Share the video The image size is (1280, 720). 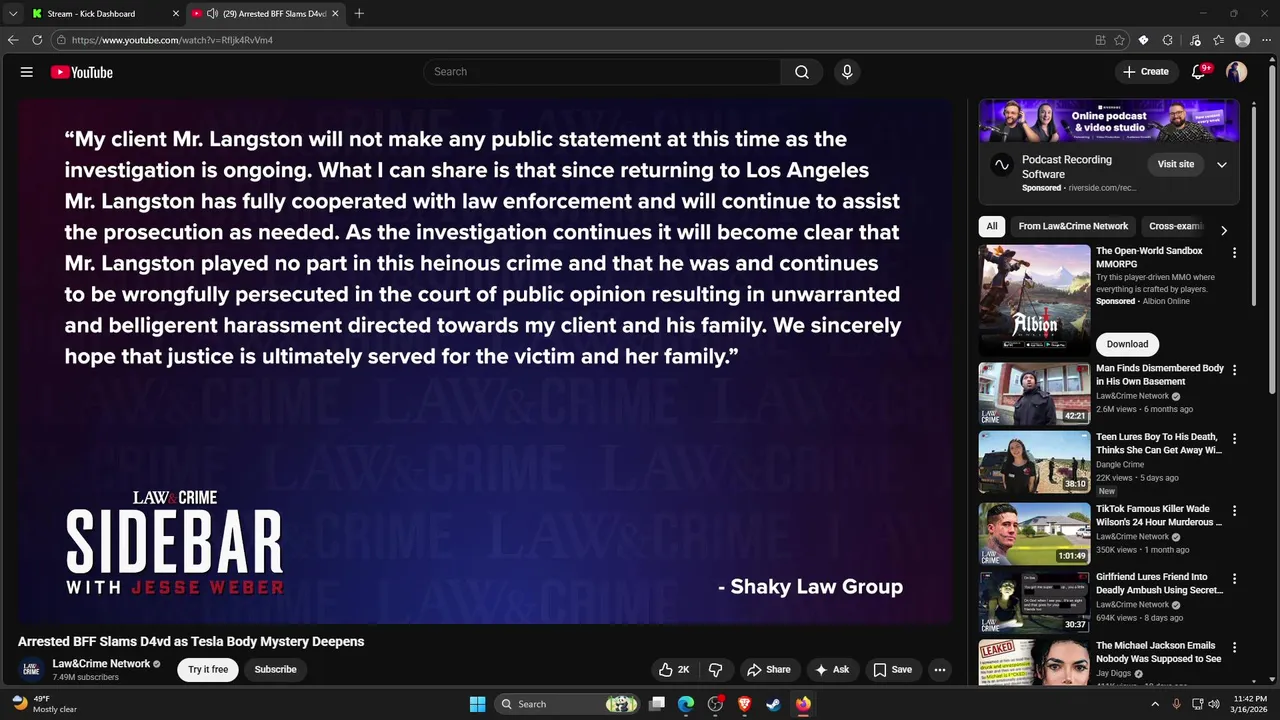pos(769,670)
